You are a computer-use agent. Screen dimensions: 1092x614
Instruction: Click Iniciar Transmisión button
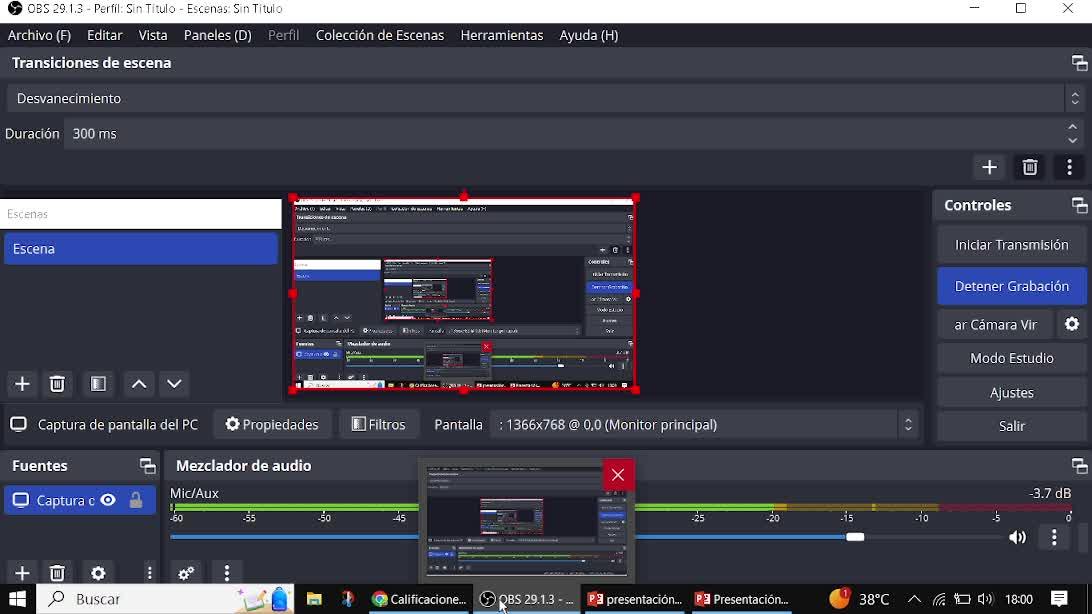click(x=1011, y=245)
